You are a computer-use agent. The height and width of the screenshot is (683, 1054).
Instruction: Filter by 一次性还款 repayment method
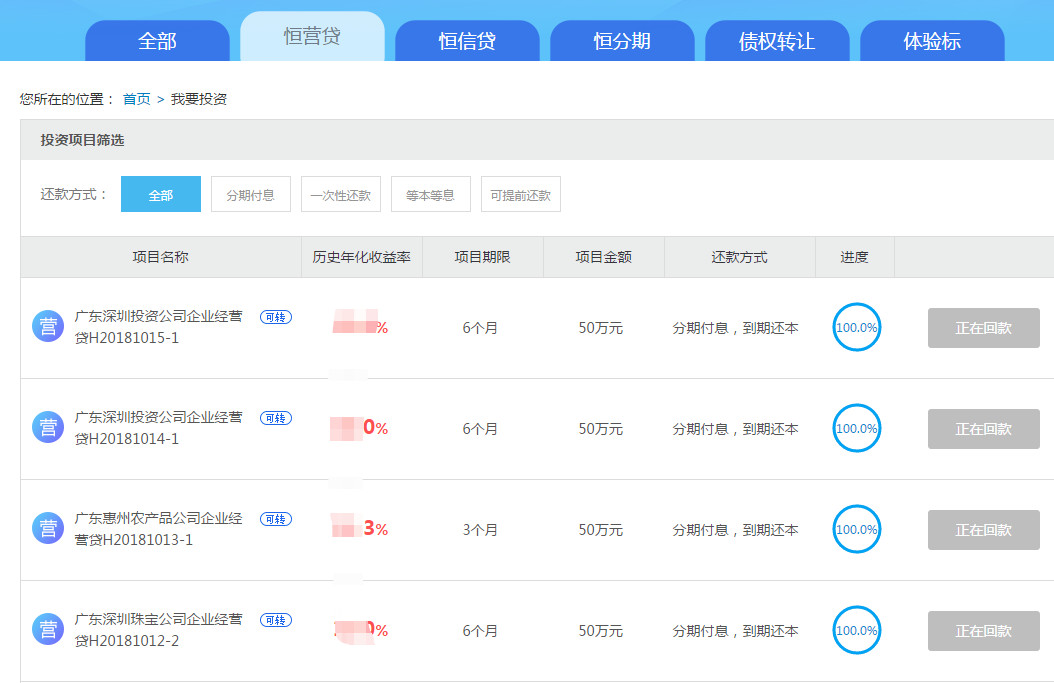click(x=340, y=195)
